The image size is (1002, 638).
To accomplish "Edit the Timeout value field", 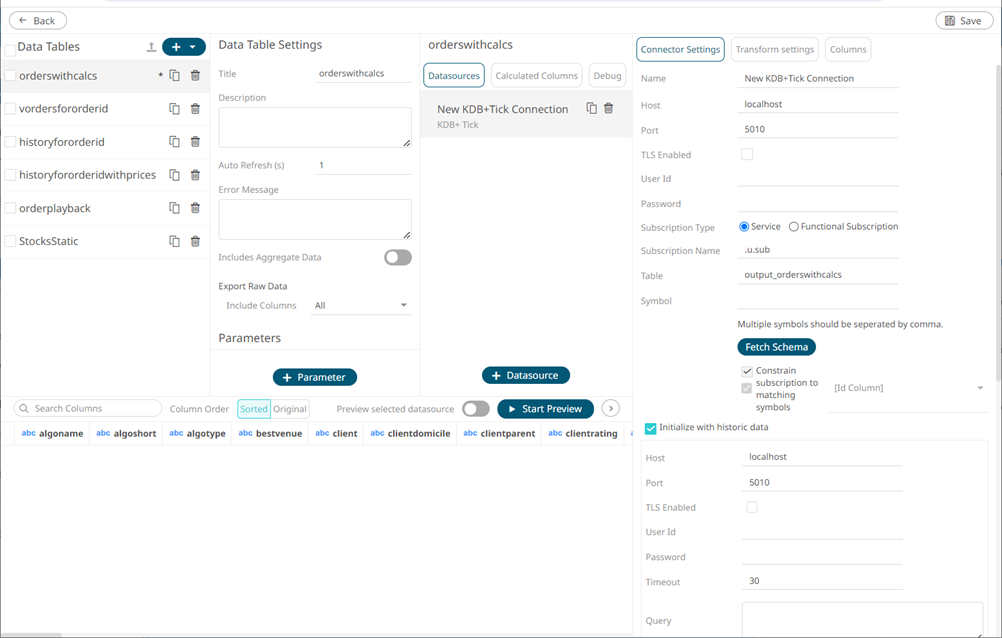I will [822, 581].
